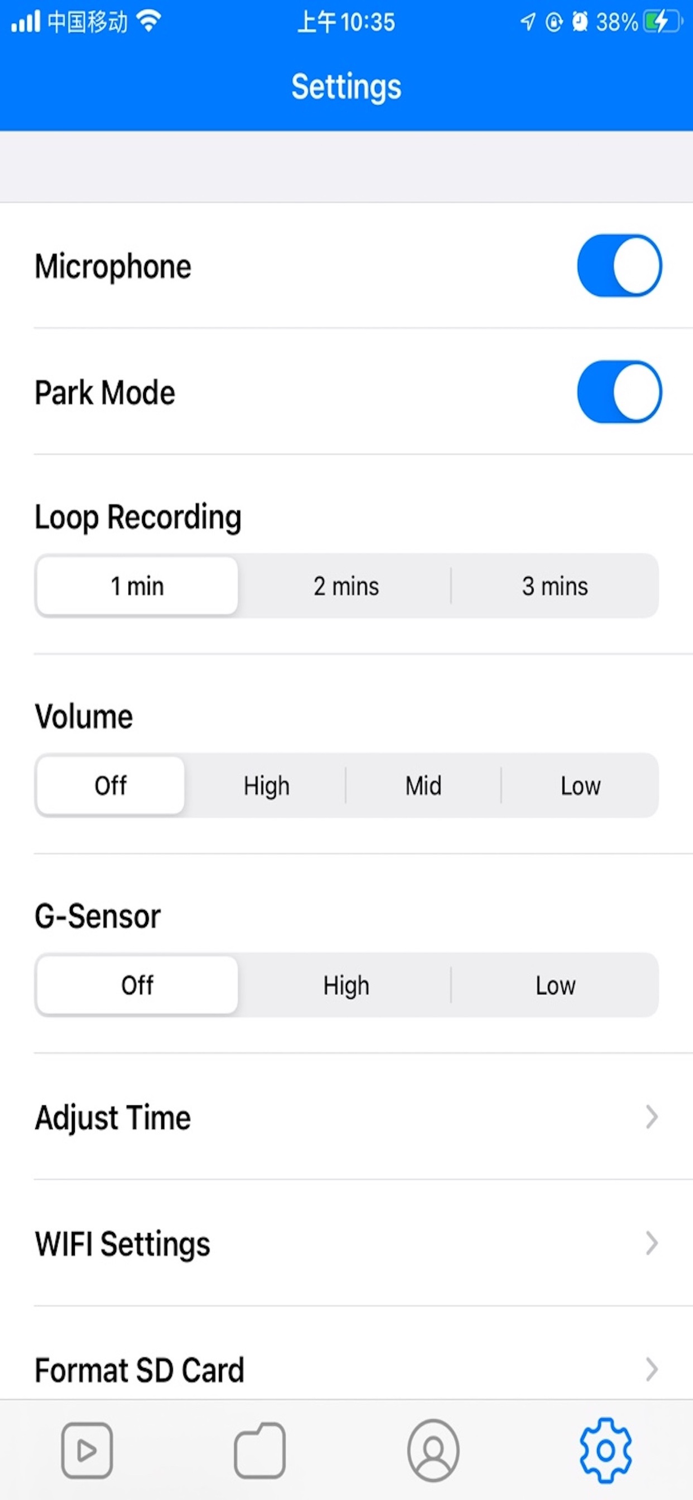The width and height of the screenshot is (693, 1500).
Task: Tap the location arrow status icon
Action: [x=528, y=22]
